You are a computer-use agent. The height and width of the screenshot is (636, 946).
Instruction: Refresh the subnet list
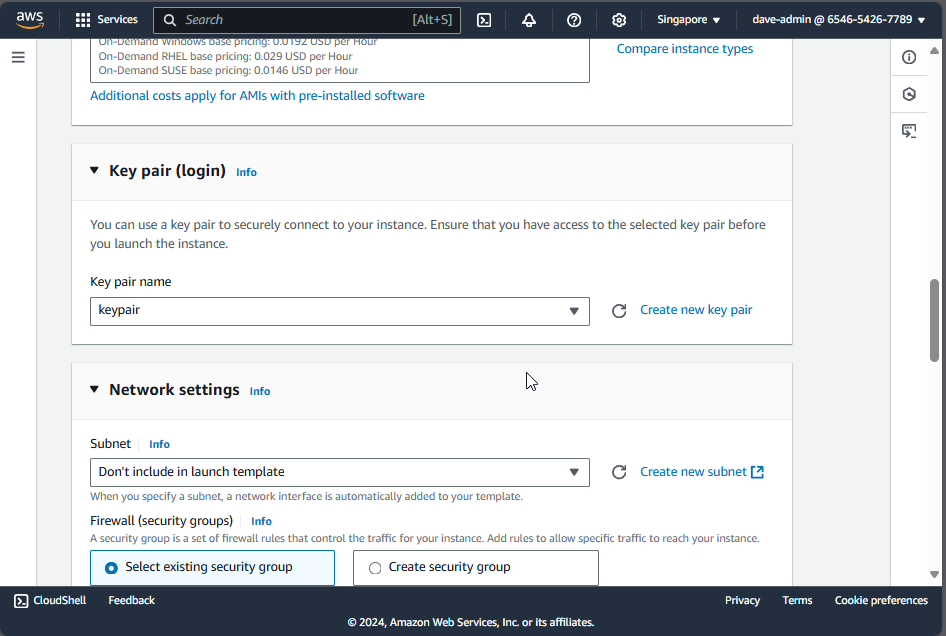pos(619,472)
